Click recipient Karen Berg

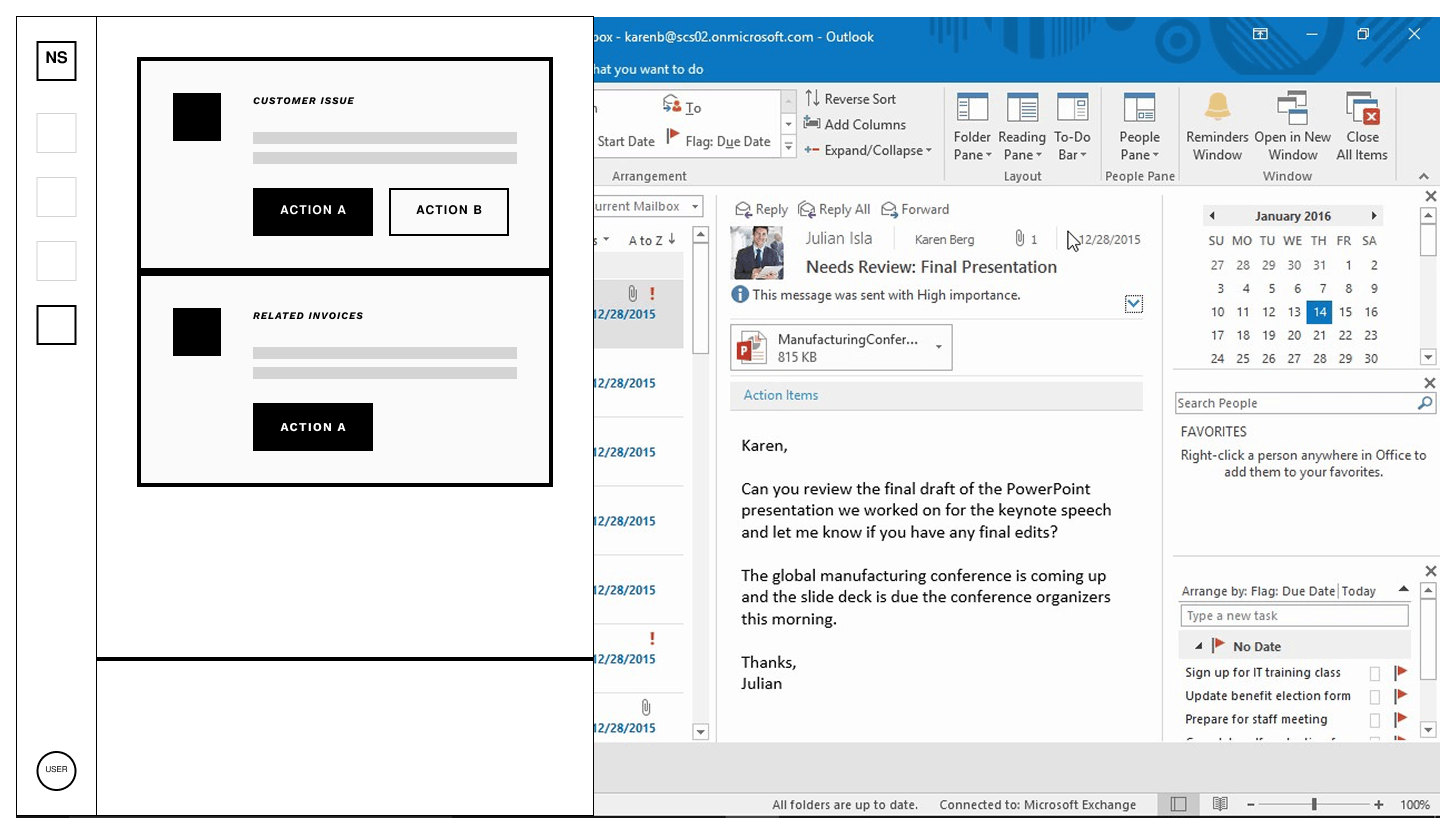[944, 239]
